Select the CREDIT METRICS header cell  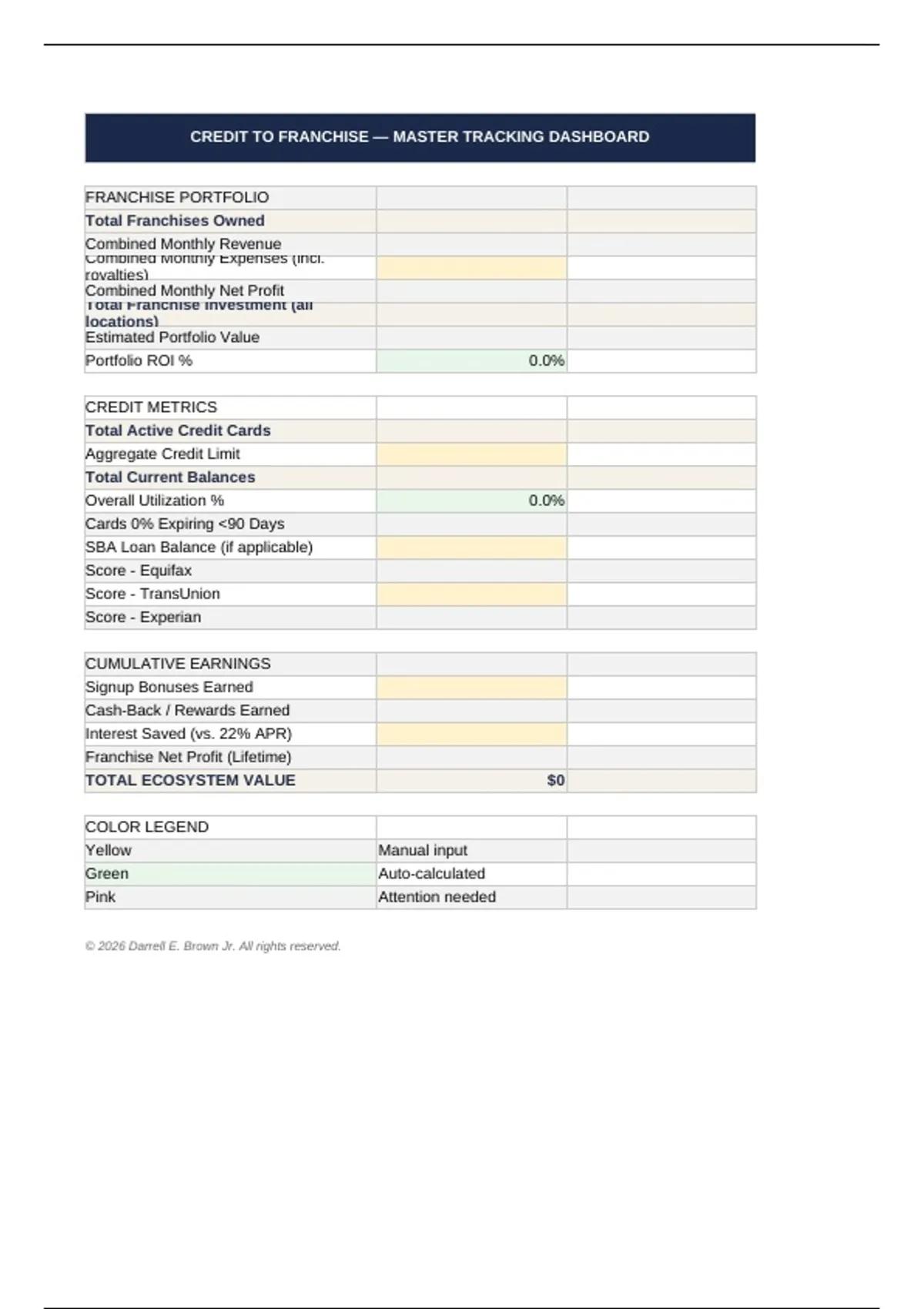230,407
